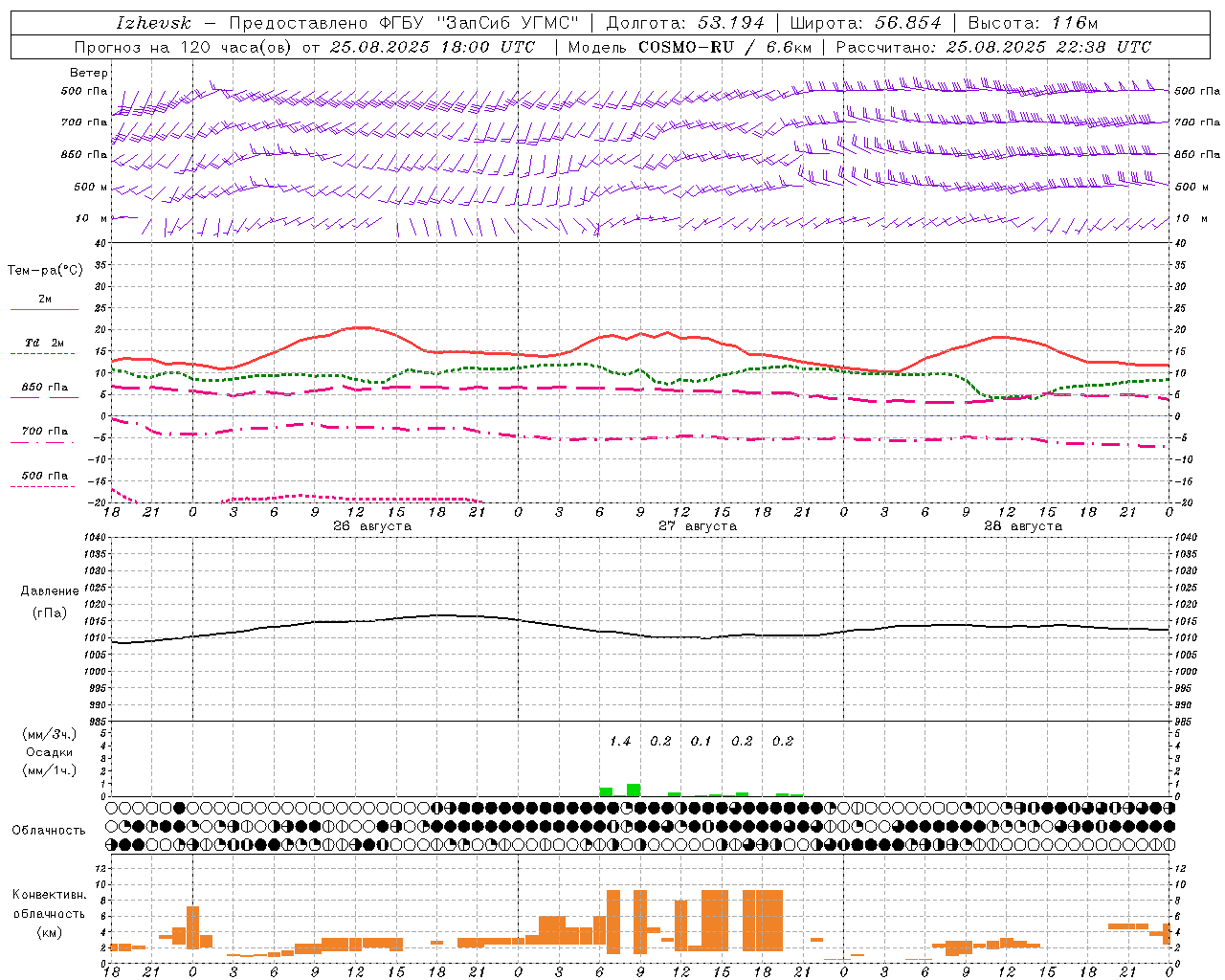This screenshot has height=980, width=1225.
Task: Select the Долгота: 53.194 longitude value
Action: tap(685, 23)
